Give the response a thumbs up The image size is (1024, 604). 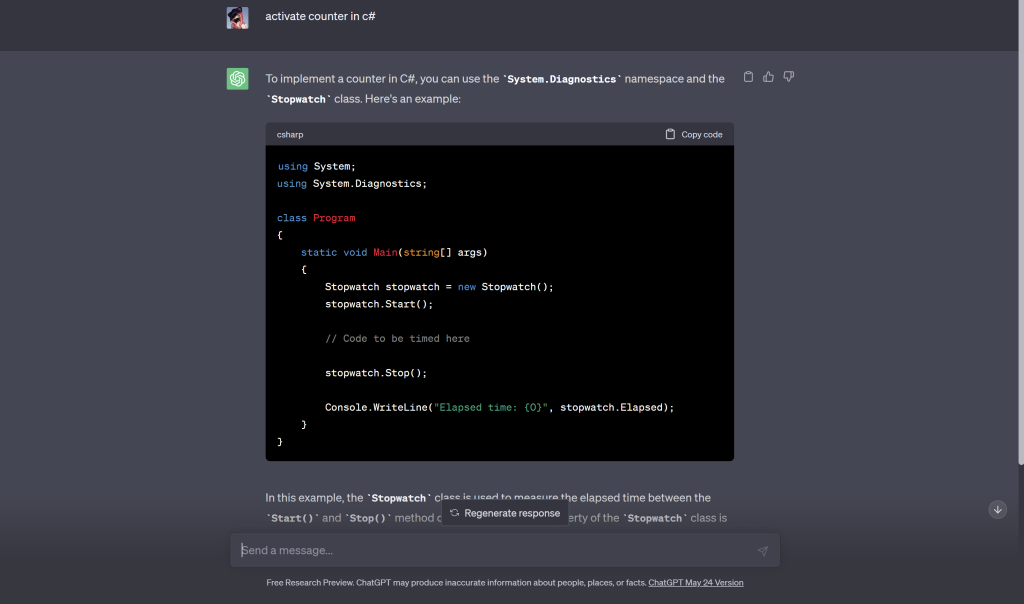coord(769,77)
